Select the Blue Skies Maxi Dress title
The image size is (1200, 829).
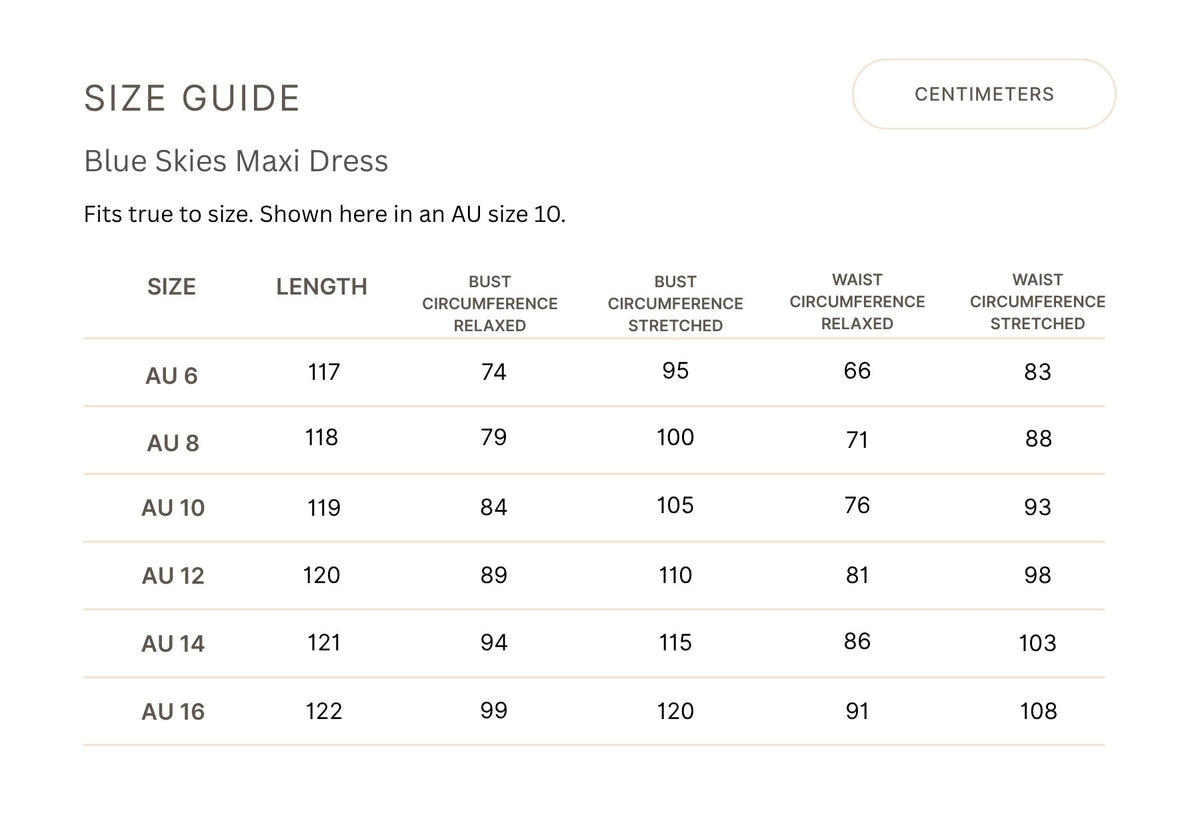tap(237, 160)
